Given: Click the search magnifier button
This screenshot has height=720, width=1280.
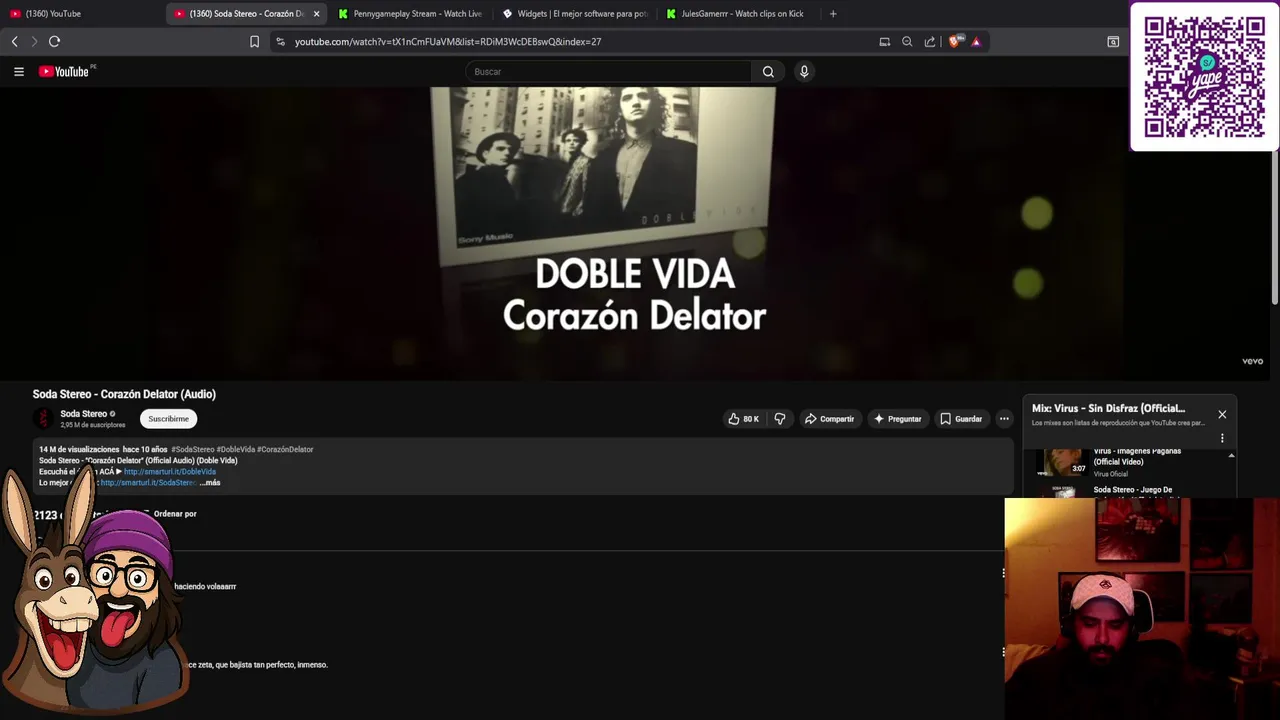Looking at the screenshot, I should [768, 71].
